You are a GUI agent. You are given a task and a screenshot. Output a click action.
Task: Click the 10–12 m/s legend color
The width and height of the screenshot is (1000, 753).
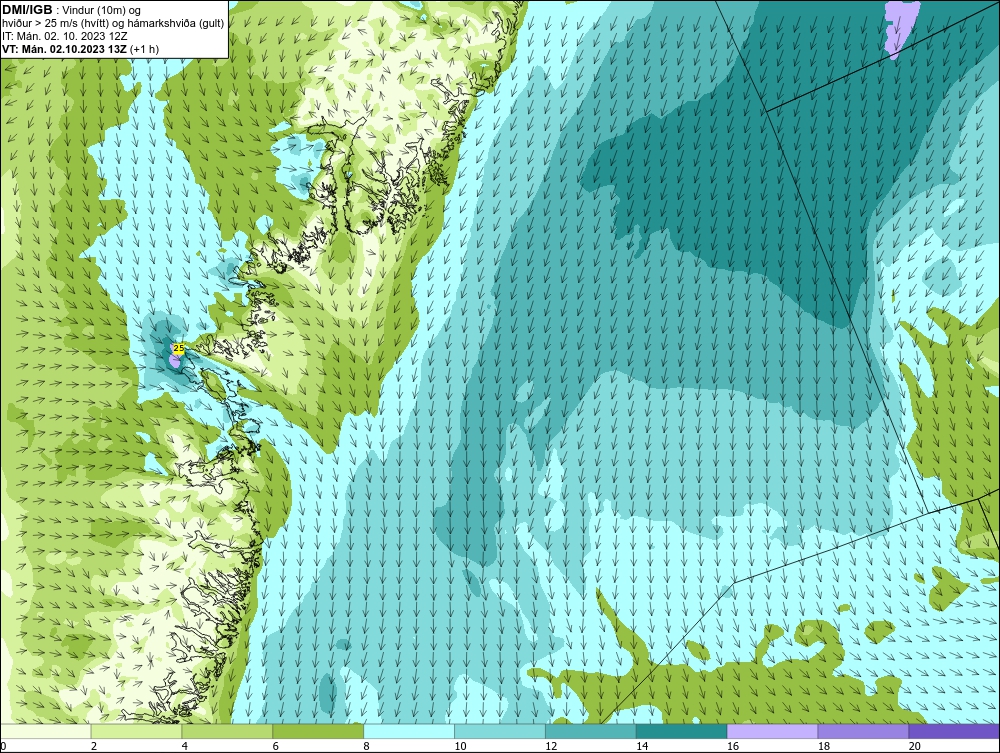pos(500,731)
